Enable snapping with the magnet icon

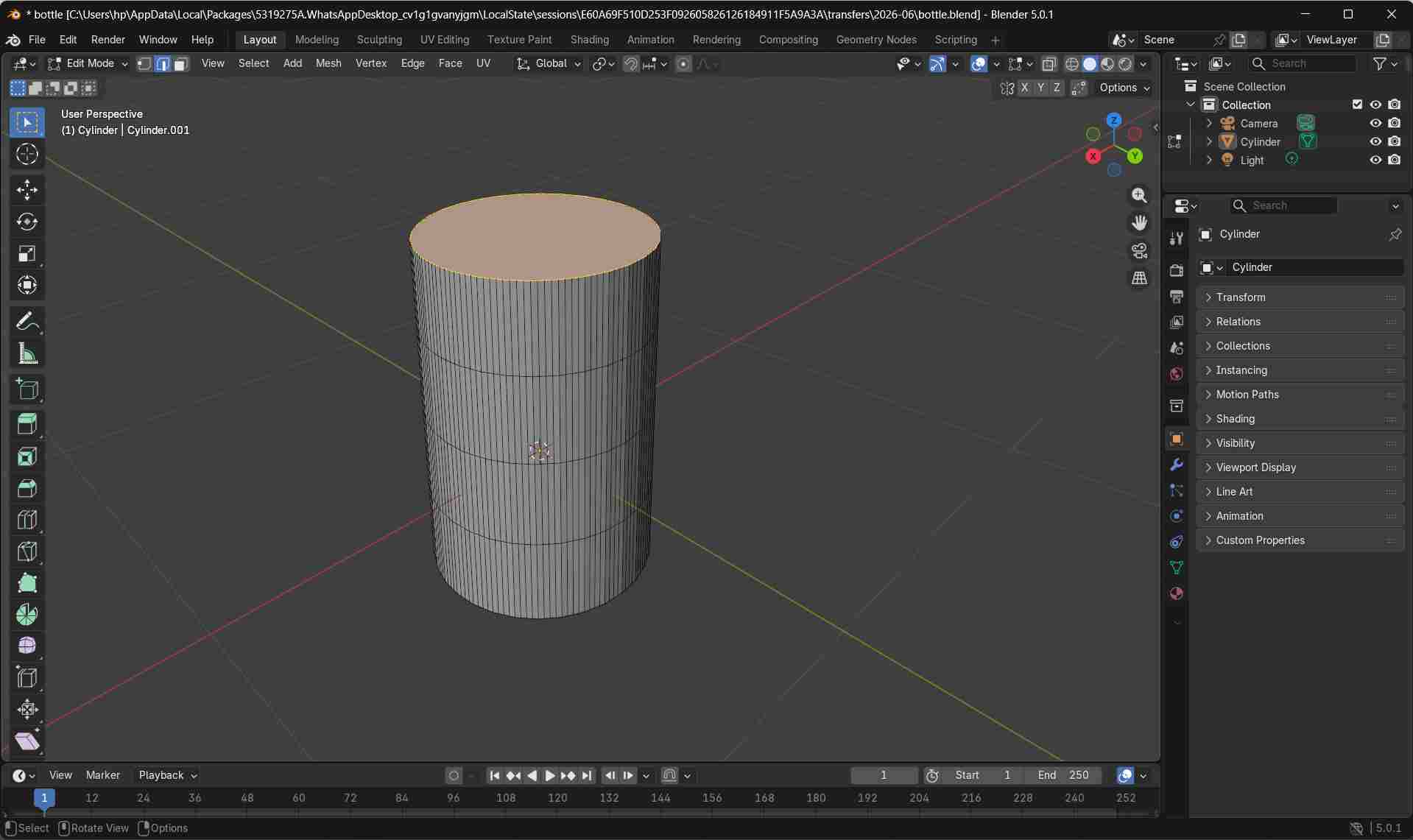point(631,64)
